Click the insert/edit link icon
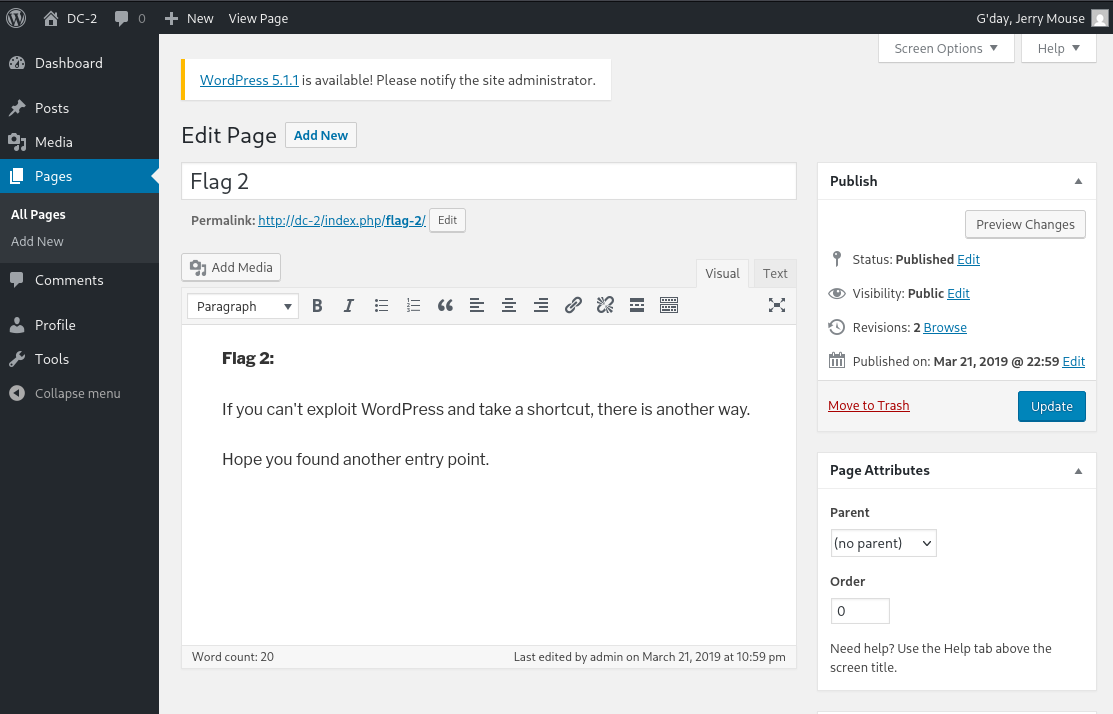Viewport: 1113px width, 714px height. 573,306
